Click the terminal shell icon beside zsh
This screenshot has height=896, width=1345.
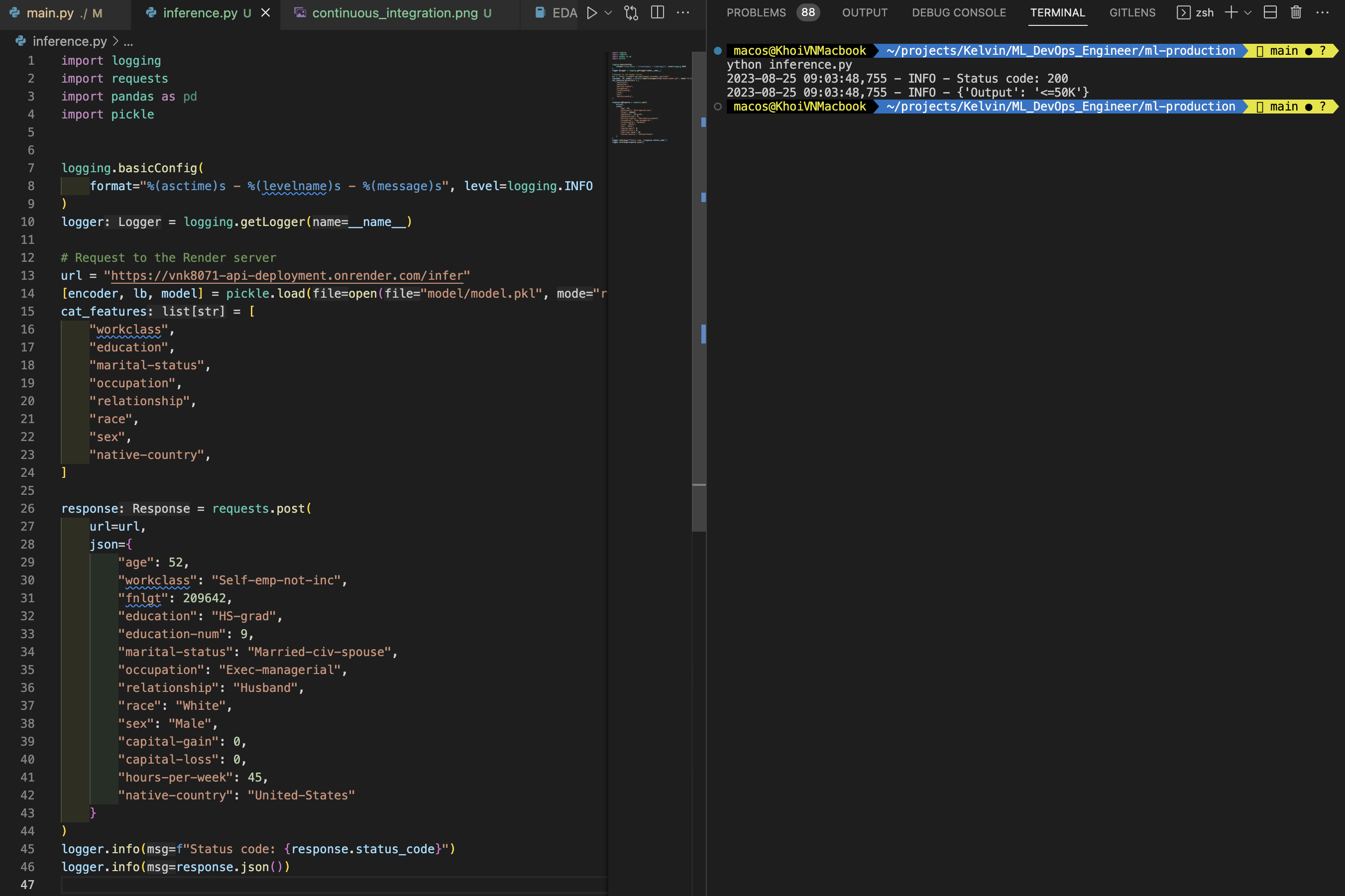pyautogui.click(x=1184, y=12)
